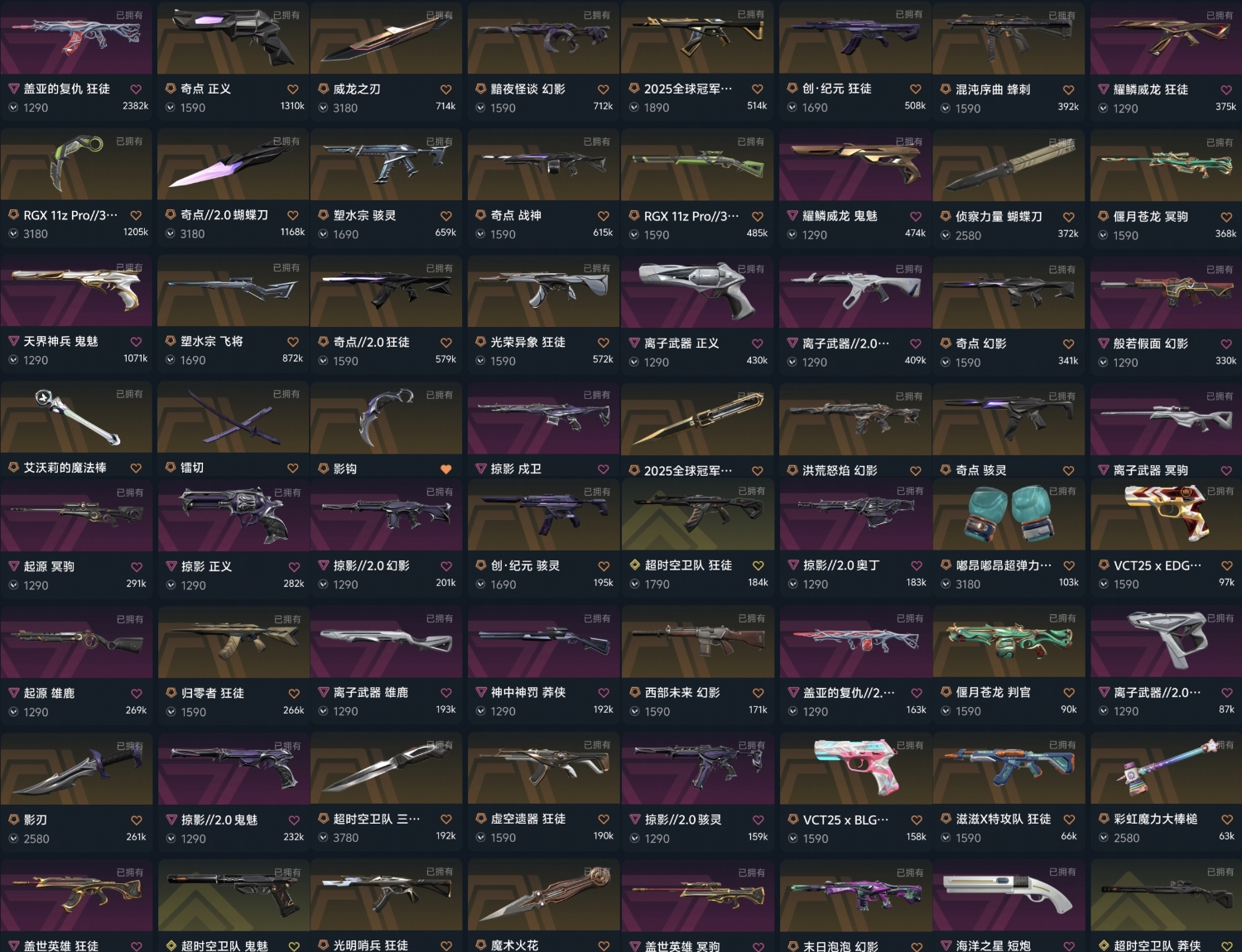Click tier icon beside 离子武器 正义
The width and height of the screenshot is (1242, 952).
[635, 343]
